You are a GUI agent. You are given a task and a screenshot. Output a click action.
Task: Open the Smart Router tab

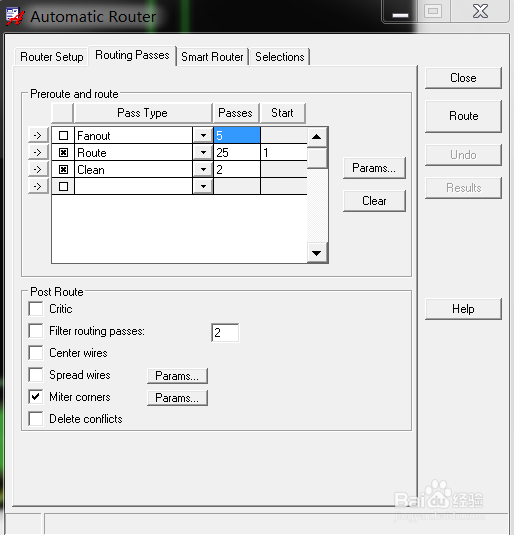pyautogui.click(x=212, y=57)
